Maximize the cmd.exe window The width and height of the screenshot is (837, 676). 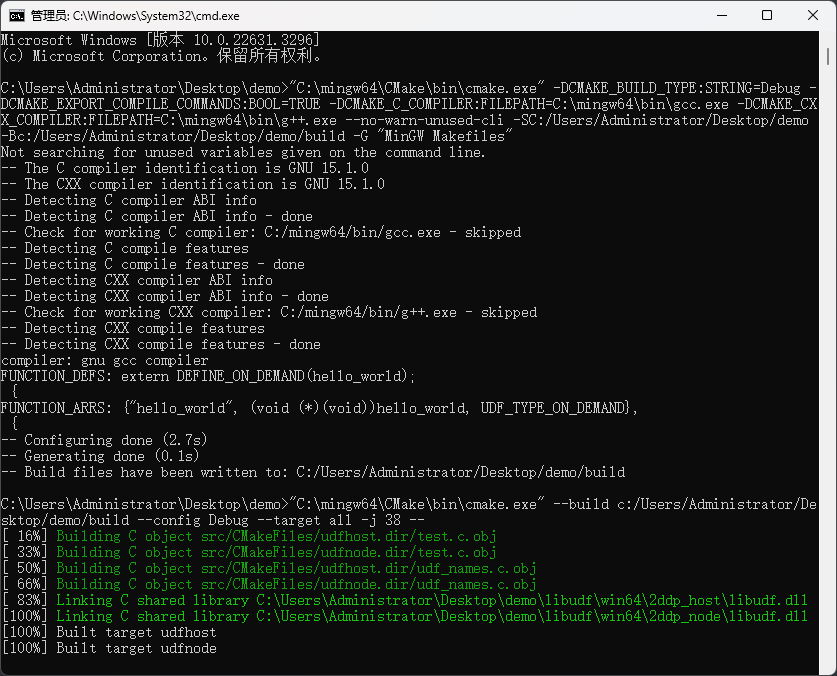click(767, 15)
